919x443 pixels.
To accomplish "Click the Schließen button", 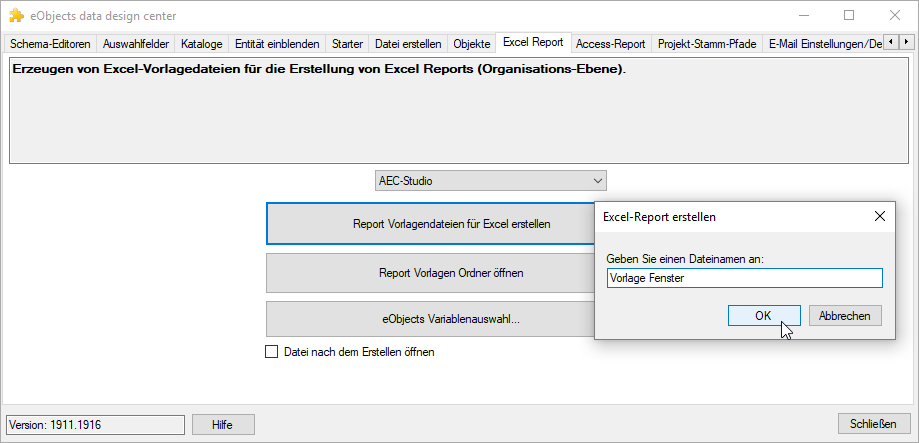I will pos(876,424).
